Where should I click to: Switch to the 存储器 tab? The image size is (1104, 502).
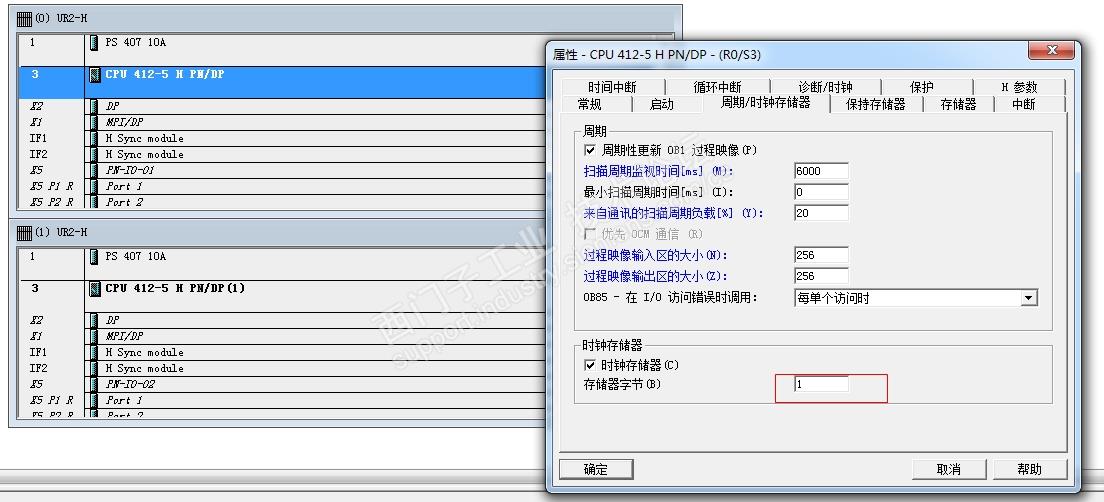pos(958,104)
